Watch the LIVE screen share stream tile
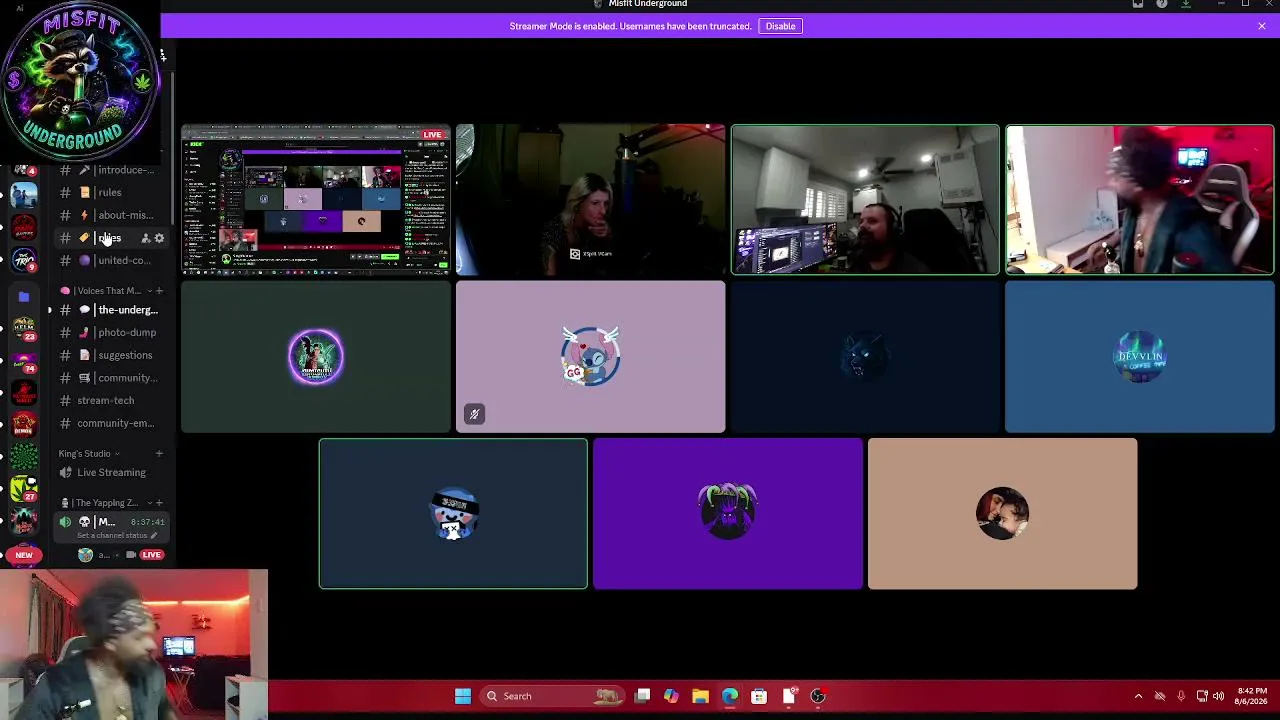Image resolution: width=1280 pixels, height=720 pixels. click(316, 199)
